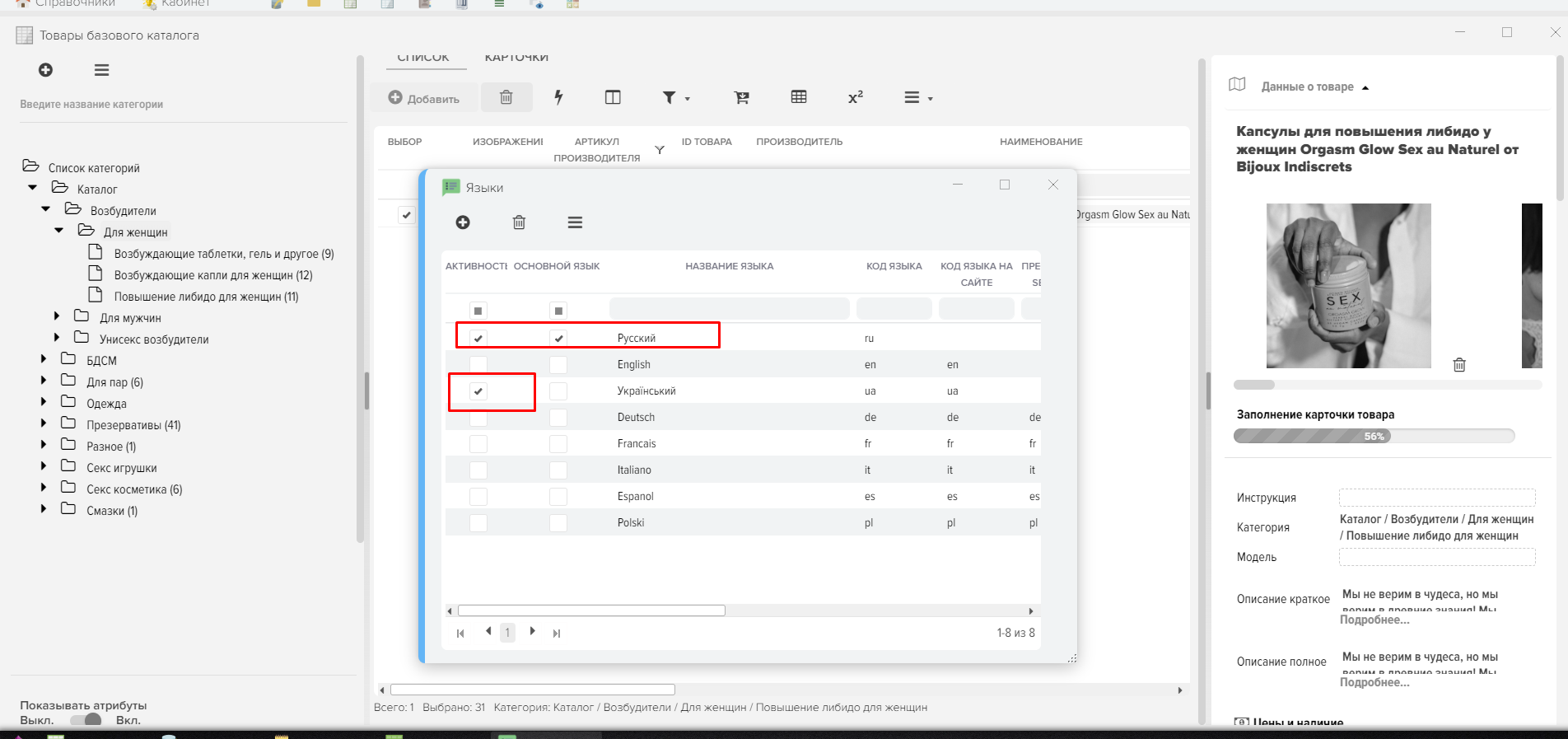Expand the БДСМ category
This screenshot has width=1568, height=739.
coord(43,359)
